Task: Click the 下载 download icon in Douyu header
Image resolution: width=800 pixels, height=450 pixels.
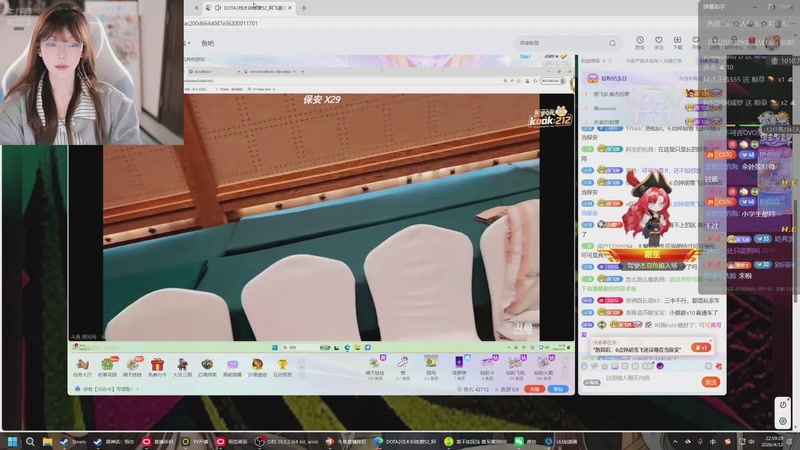Action: [678, 42]
